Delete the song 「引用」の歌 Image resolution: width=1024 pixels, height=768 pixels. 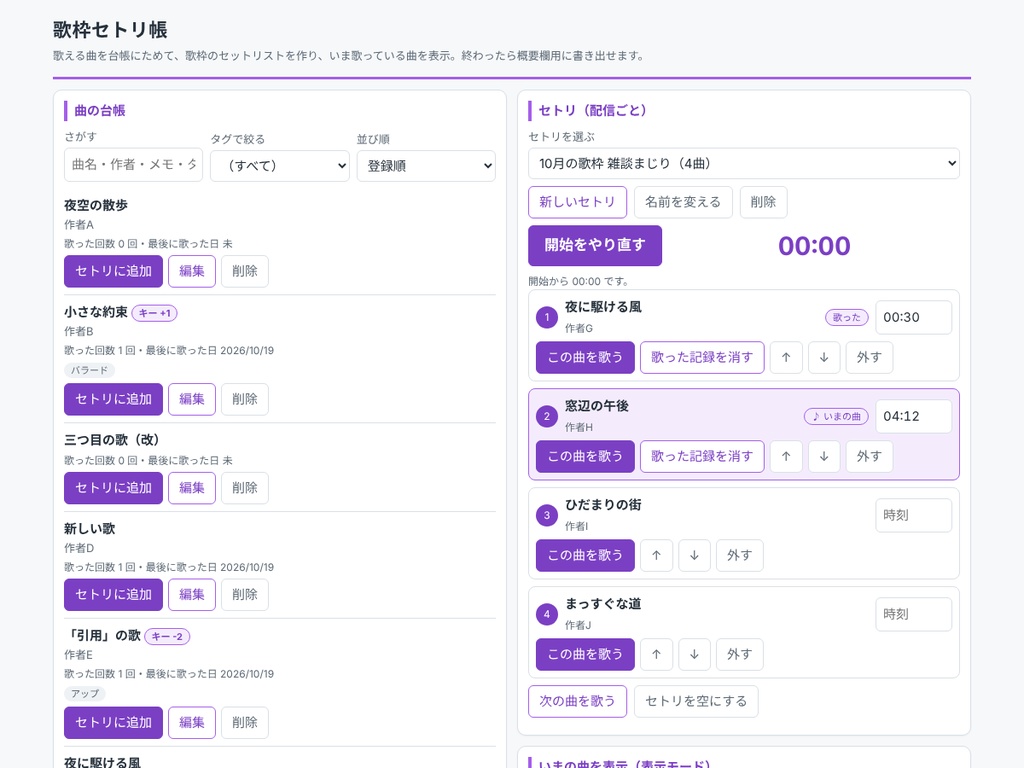[245, 722]
